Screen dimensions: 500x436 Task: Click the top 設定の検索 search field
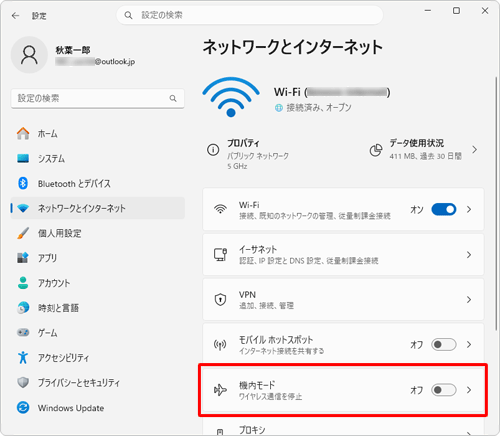[x=250, y=15]
